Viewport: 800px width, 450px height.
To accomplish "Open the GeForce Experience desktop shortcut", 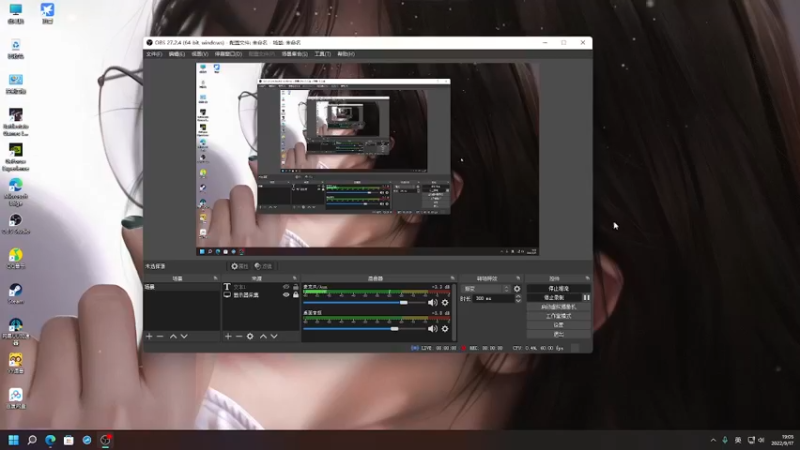I will point(16,157).
